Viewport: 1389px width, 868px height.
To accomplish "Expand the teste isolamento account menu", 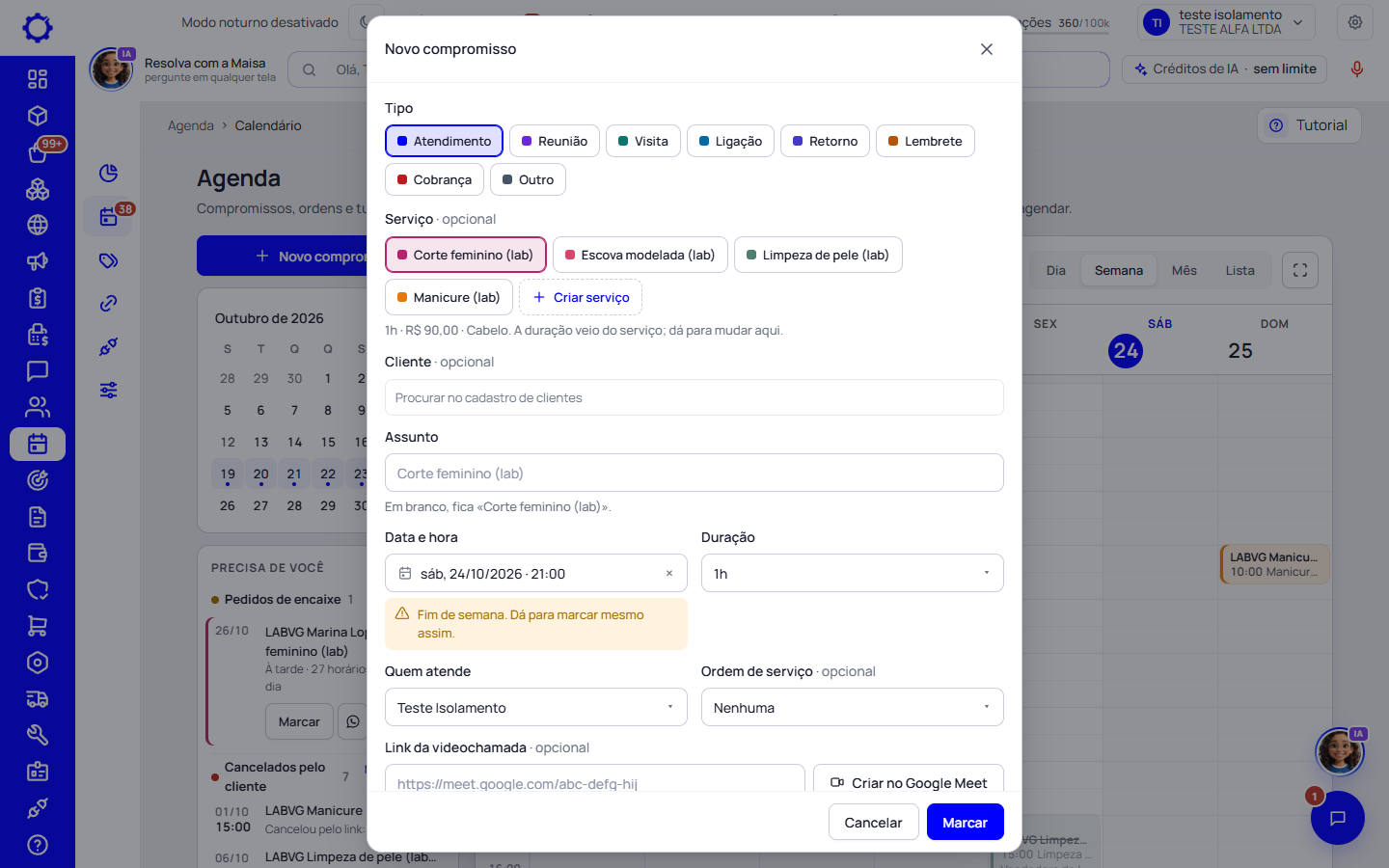I will (1227, 22).
